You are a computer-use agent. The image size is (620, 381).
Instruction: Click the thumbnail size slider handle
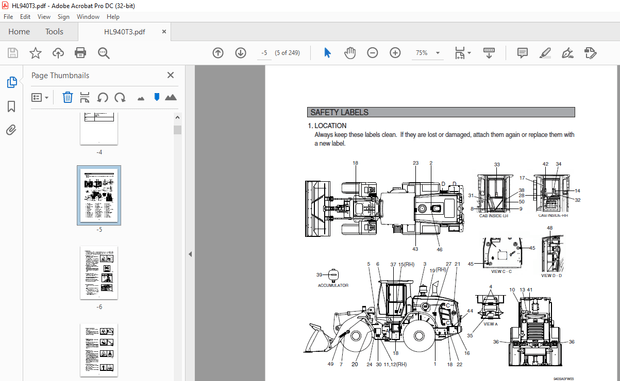pos(157,97)
